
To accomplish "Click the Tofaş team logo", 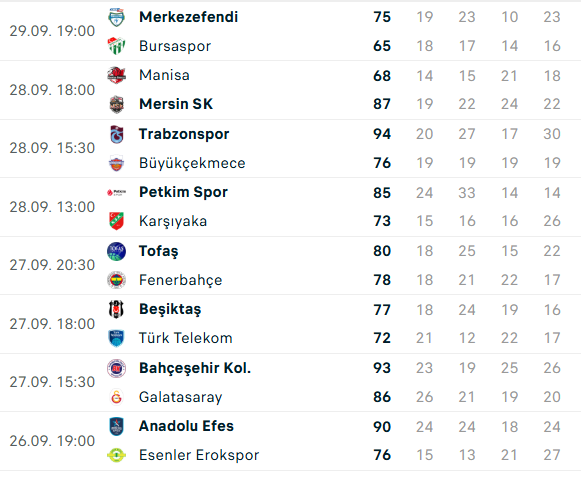I will point(116,251).
